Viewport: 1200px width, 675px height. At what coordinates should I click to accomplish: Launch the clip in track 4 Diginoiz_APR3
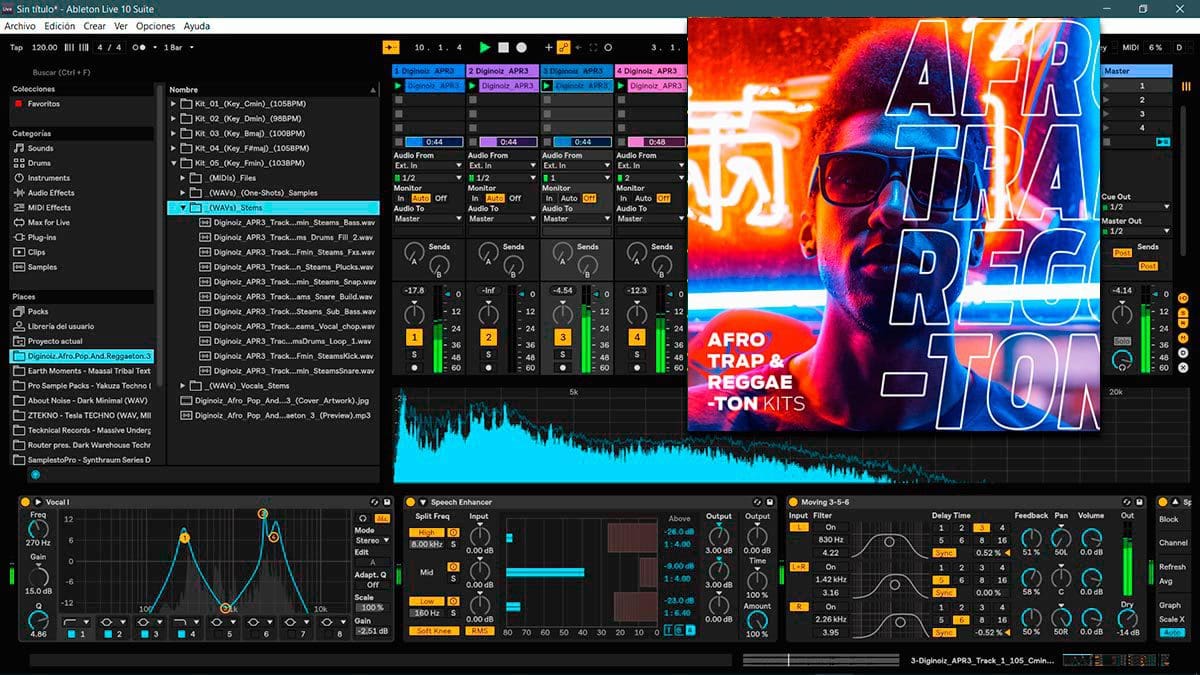pyautogui.click(x=621, y=86)
